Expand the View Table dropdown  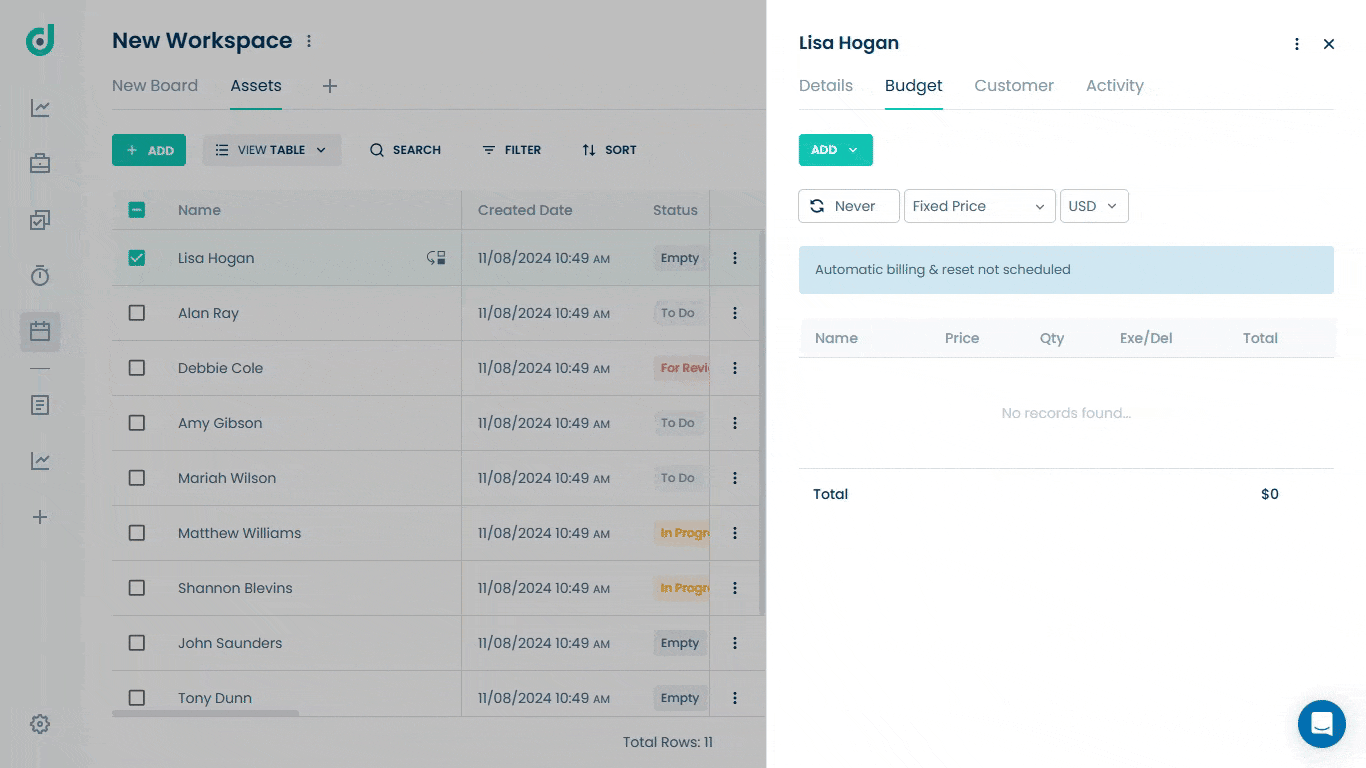(x=272, y=150)
